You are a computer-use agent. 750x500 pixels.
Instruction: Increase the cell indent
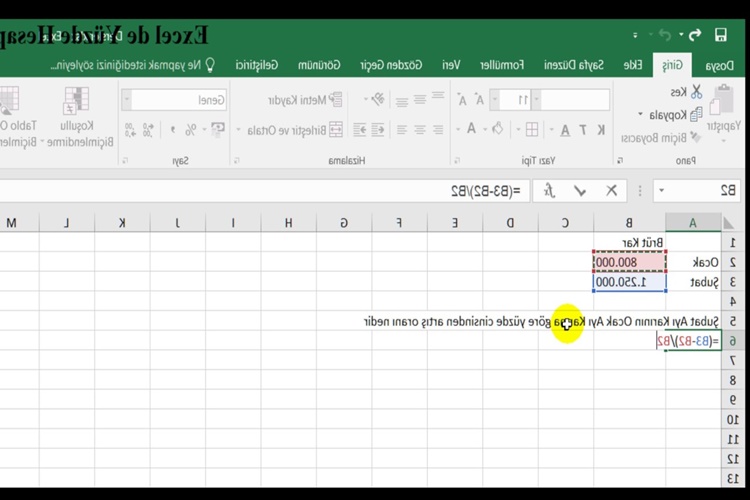[360, 129]
